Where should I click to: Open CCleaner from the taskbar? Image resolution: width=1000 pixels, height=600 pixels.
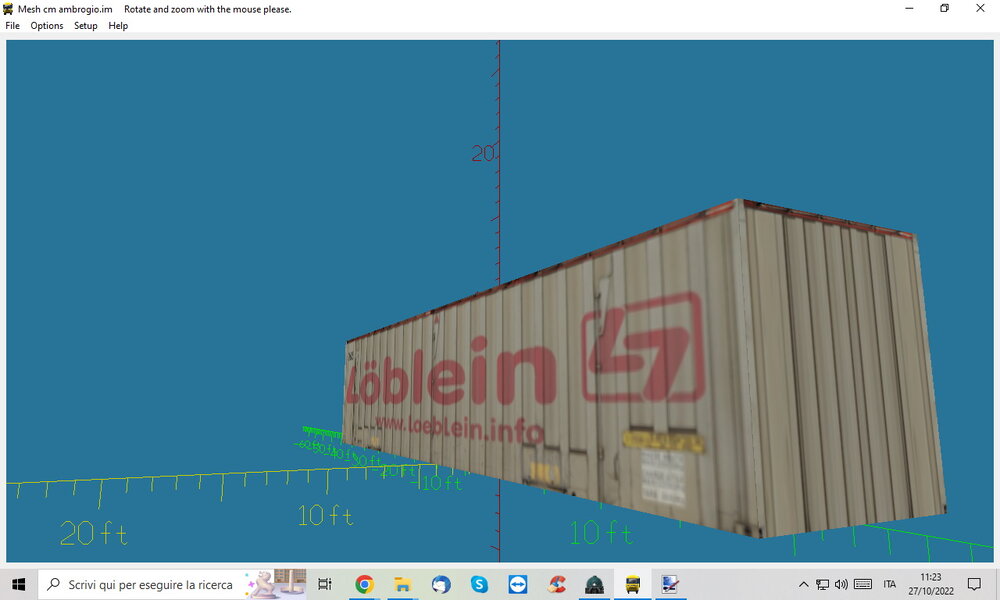coord(556,584)
